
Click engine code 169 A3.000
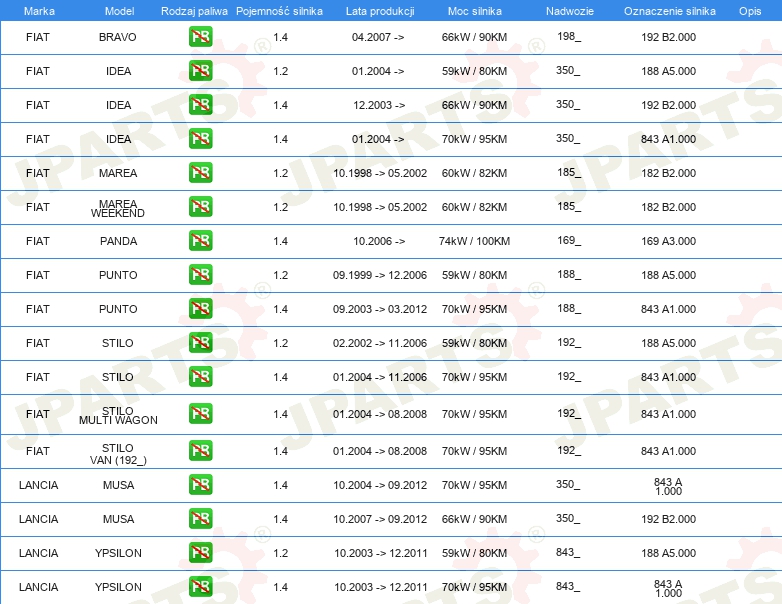coord(668,241)
